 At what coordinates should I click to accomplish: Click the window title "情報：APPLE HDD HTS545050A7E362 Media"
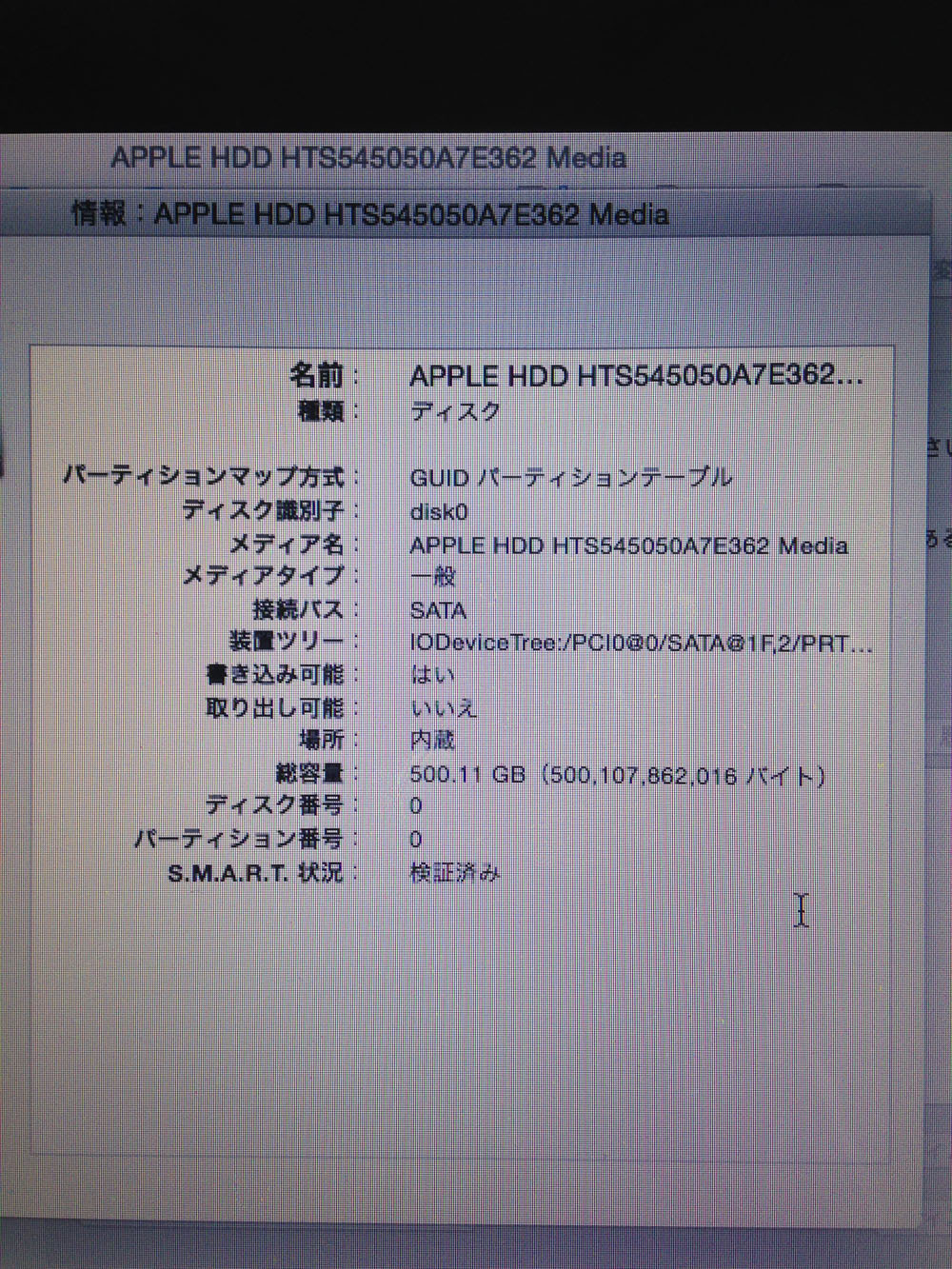(370, 214)
